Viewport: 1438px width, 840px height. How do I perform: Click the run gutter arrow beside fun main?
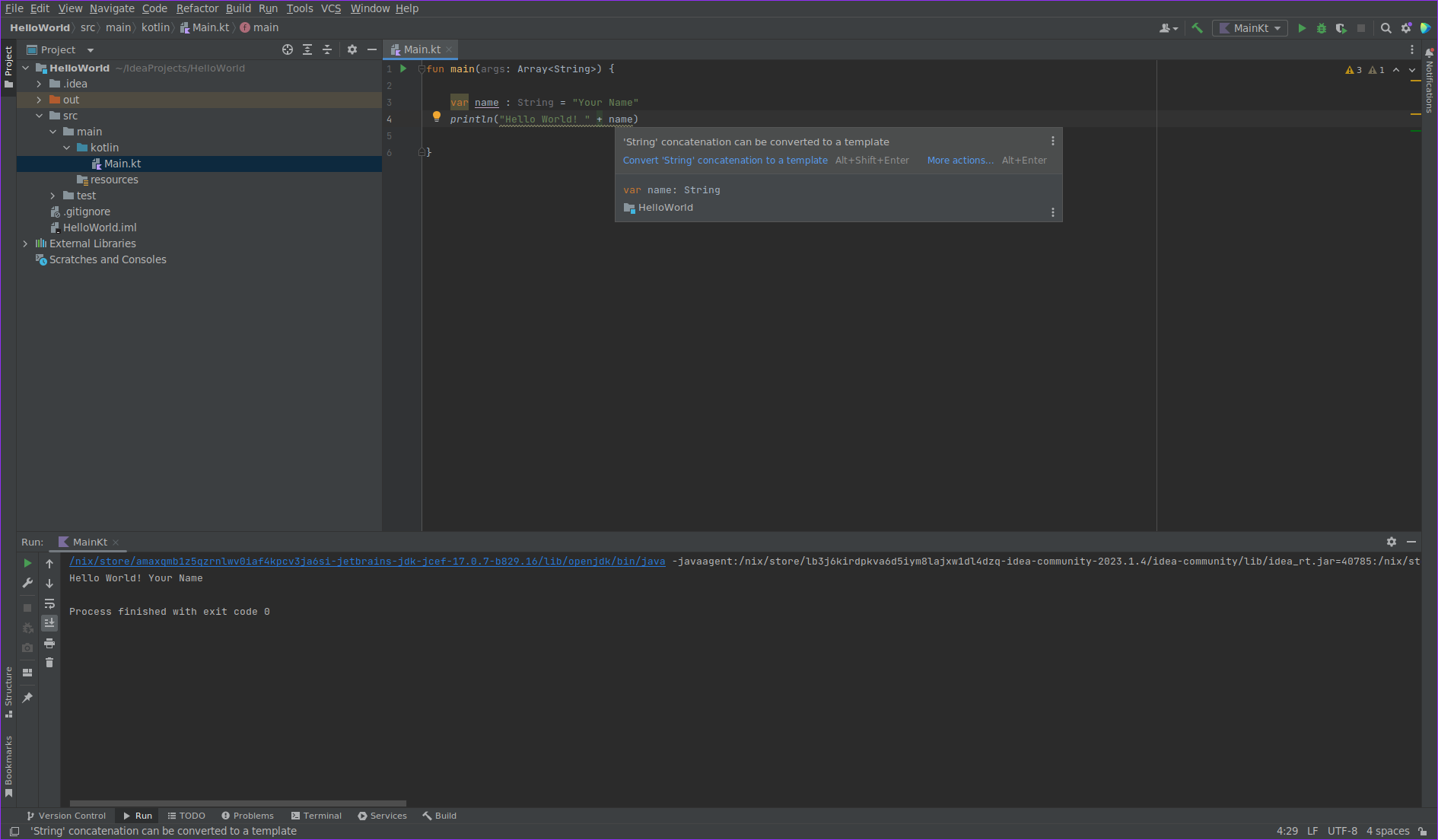(x=403, y=68)
